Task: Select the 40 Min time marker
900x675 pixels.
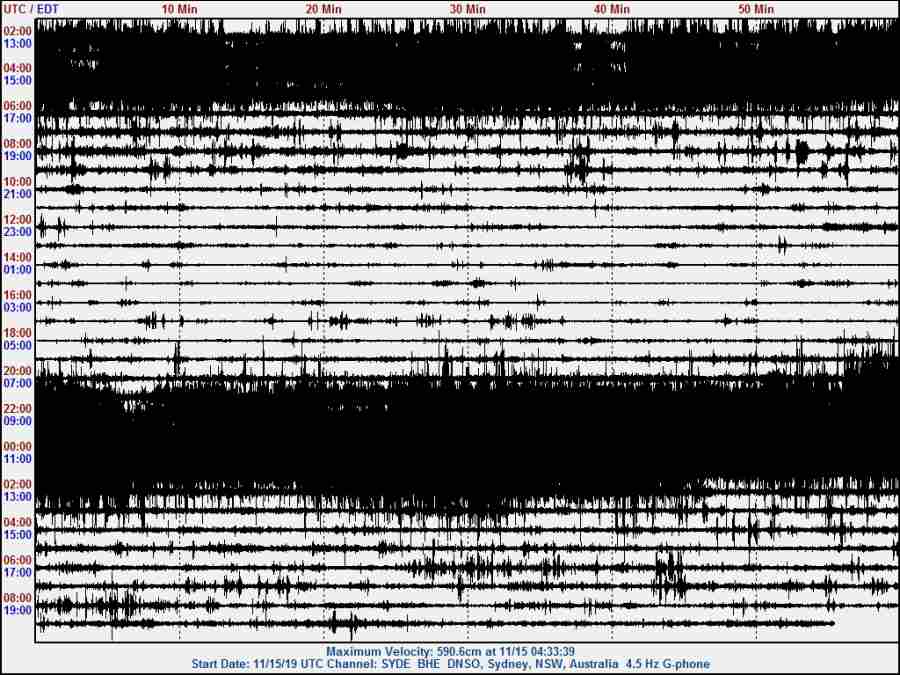Action: pyautogui.click(x=612, y=8)
